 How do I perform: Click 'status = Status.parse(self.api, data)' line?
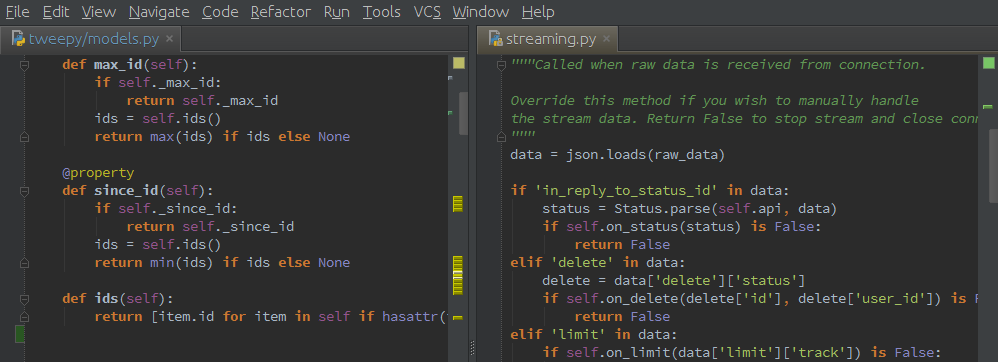tap(689, 209)
